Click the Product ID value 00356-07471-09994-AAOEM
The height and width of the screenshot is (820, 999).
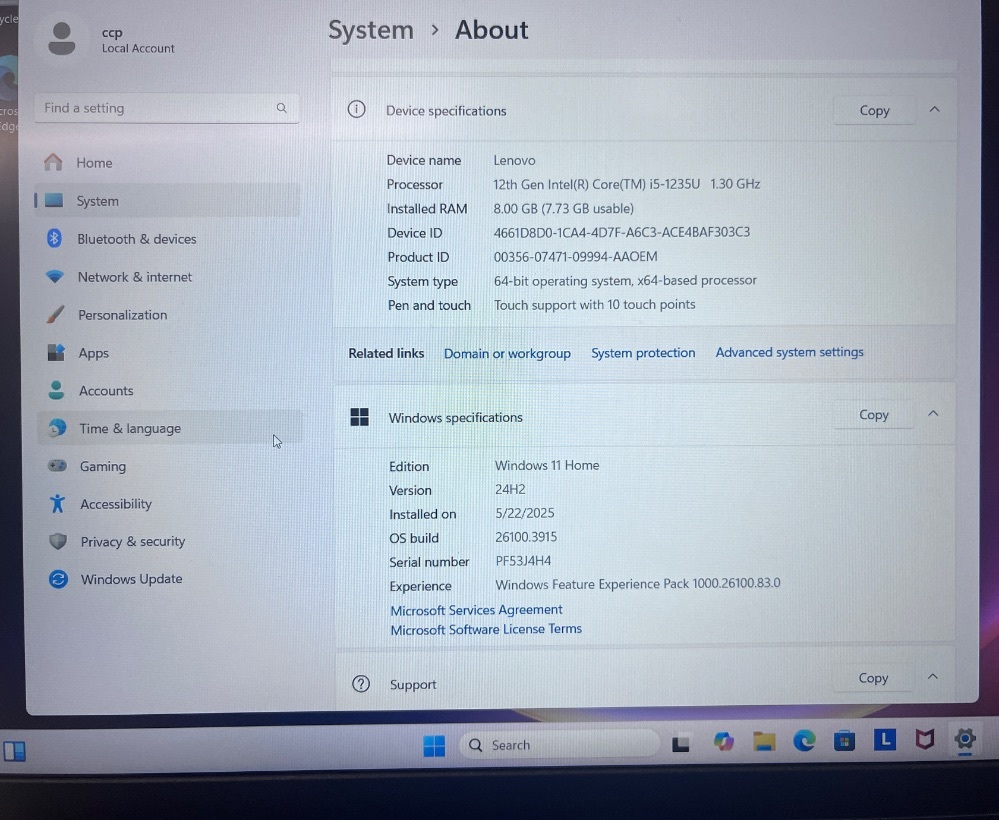pyautogui.click(x=575, y=257)
